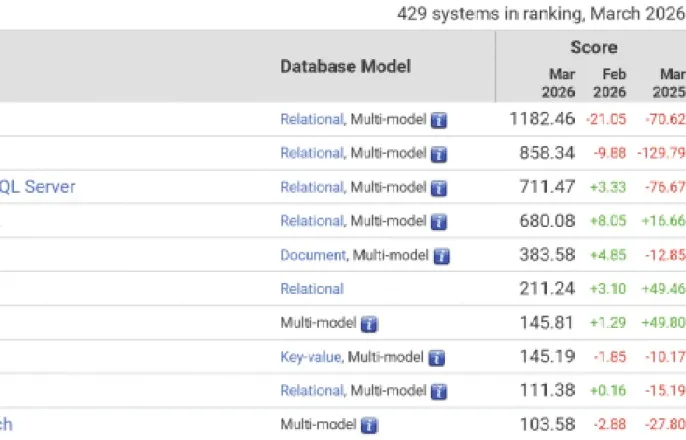Show Multi-model info for the 680.08 row
This screenshot has width=686, height=440.
pos(438,221)
